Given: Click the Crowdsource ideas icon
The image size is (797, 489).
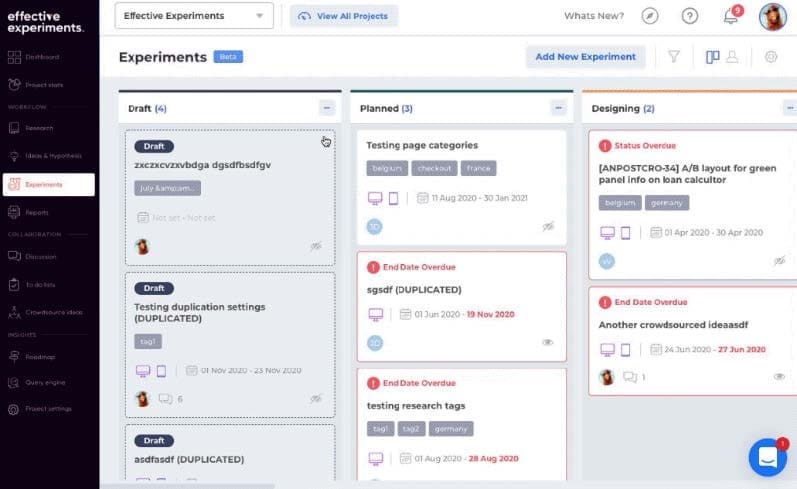Looking at the screenshot, I should 14,312.
